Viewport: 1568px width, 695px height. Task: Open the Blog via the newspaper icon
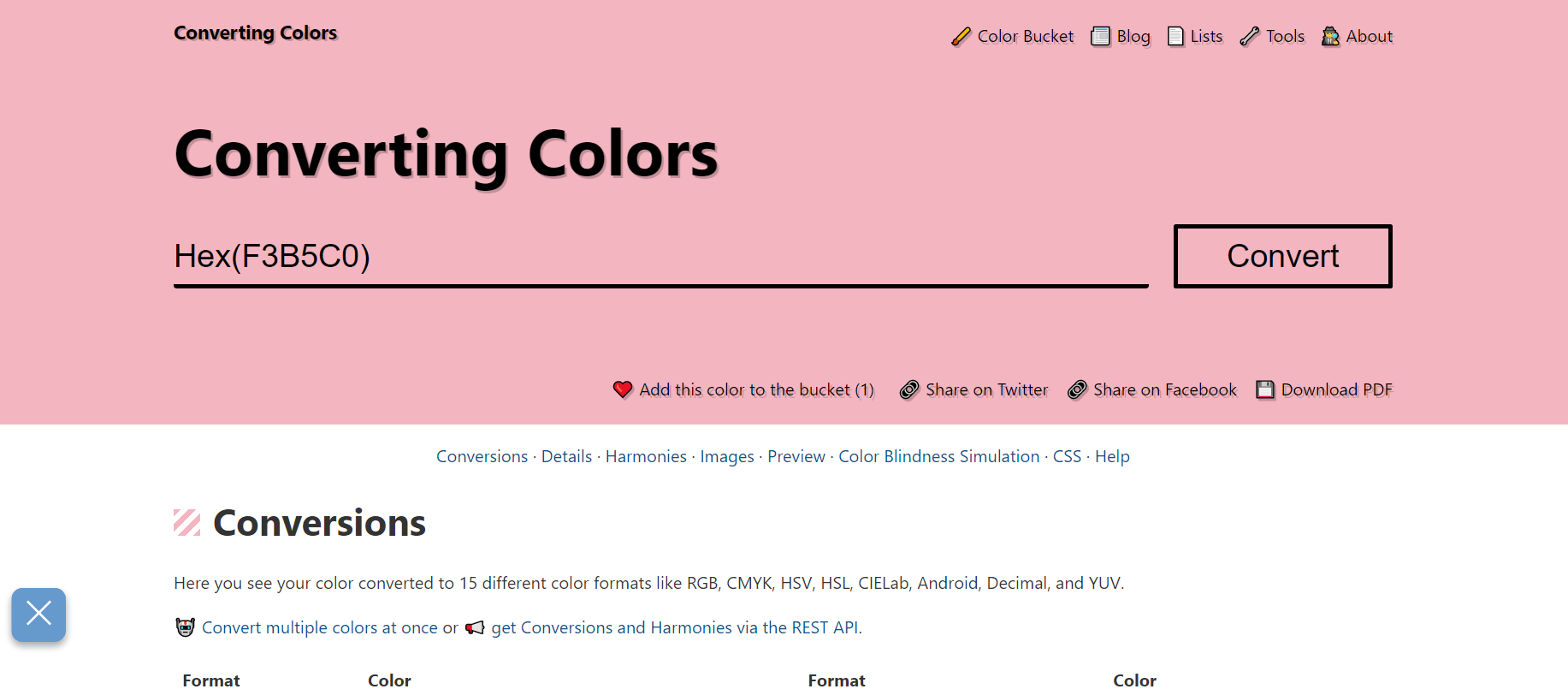[x=1099, y=36]
